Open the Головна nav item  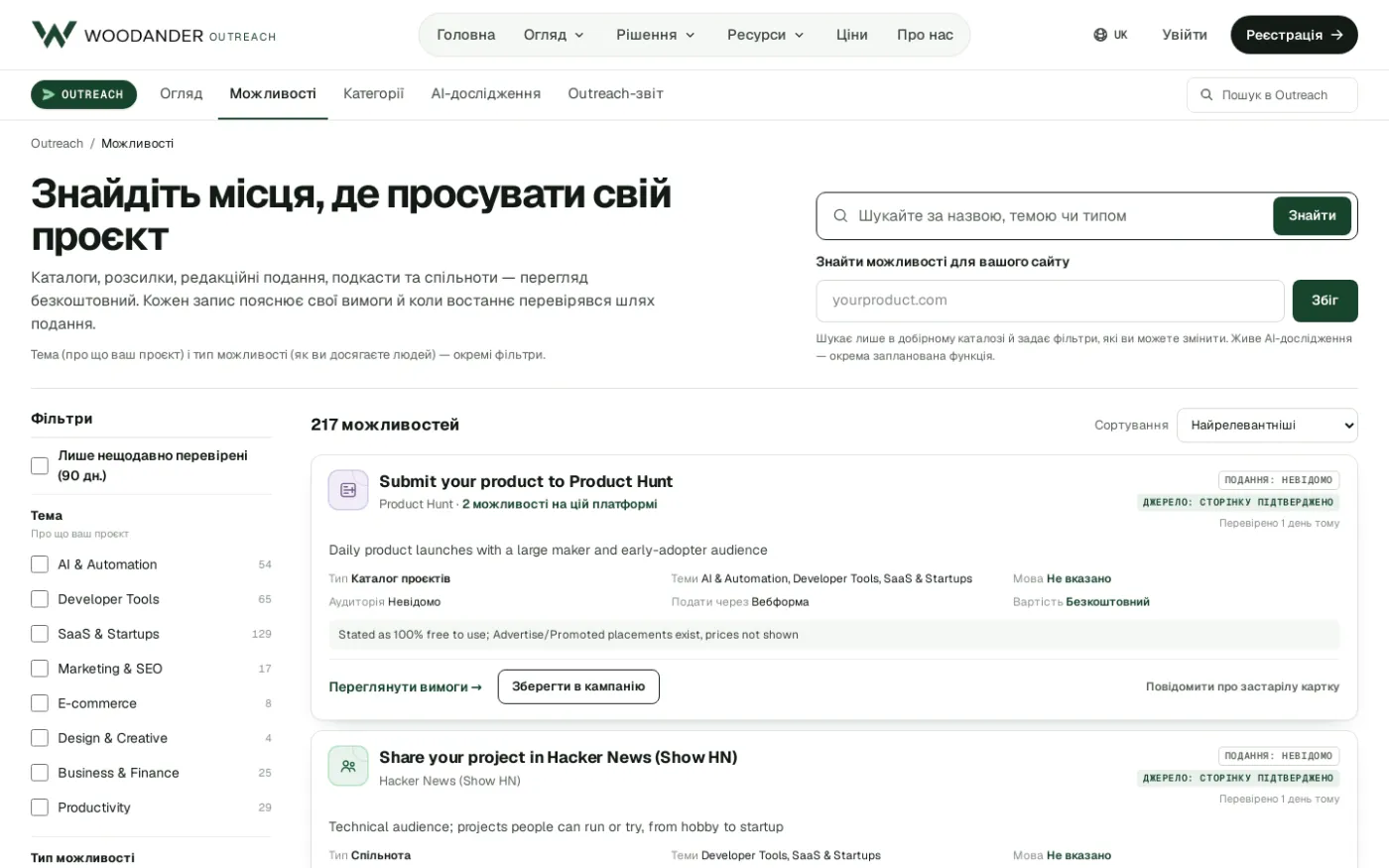tap(466, 35)
